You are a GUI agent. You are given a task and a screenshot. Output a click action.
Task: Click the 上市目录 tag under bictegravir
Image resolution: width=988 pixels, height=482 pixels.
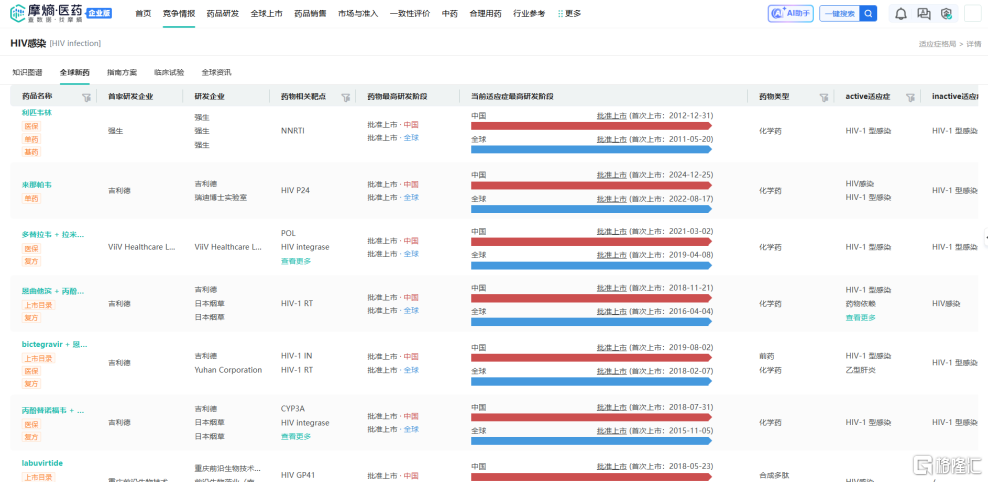click(x=39, y=358)
